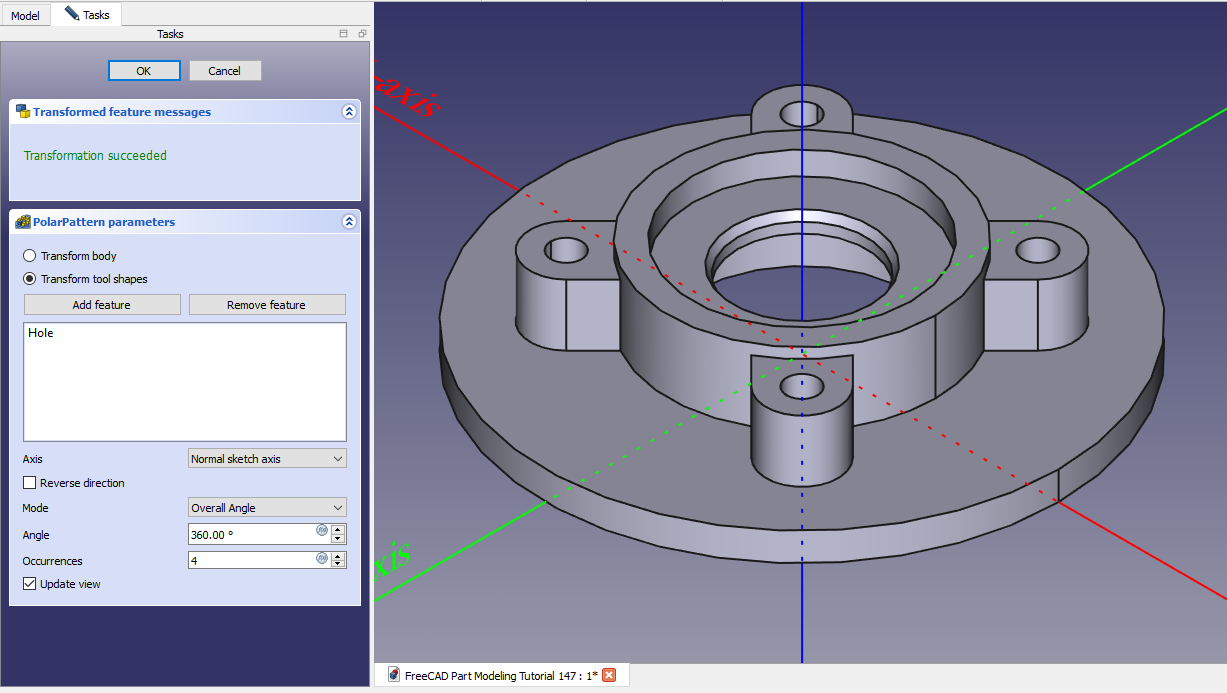Select the Transform body radio button
The height and width of the screenshot is (693, 1227).
30,256
